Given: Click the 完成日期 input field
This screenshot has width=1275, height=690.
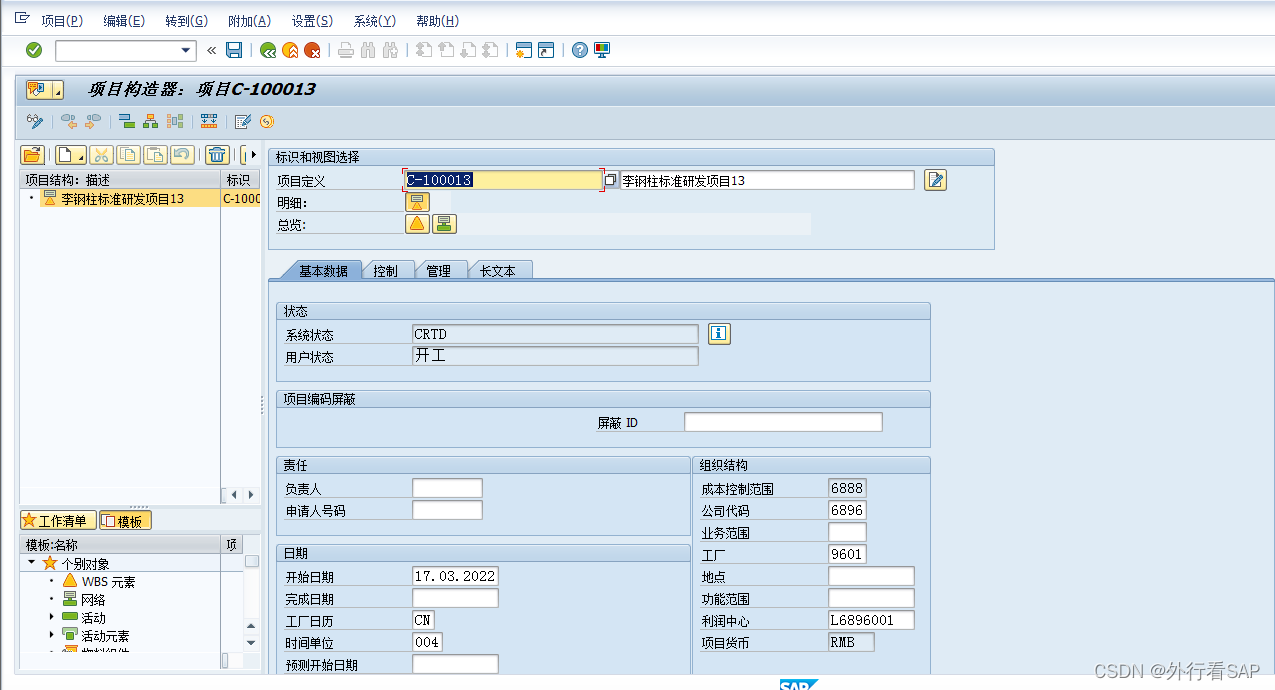Looking at the screenshot, I should click(x=455, y=598).
